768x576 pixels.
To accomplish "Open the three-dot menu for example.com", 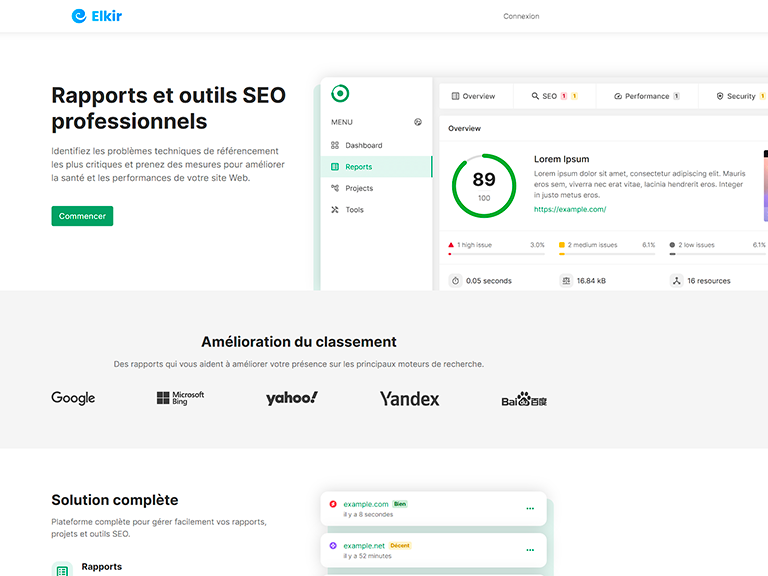I will [x=530, y=509].
